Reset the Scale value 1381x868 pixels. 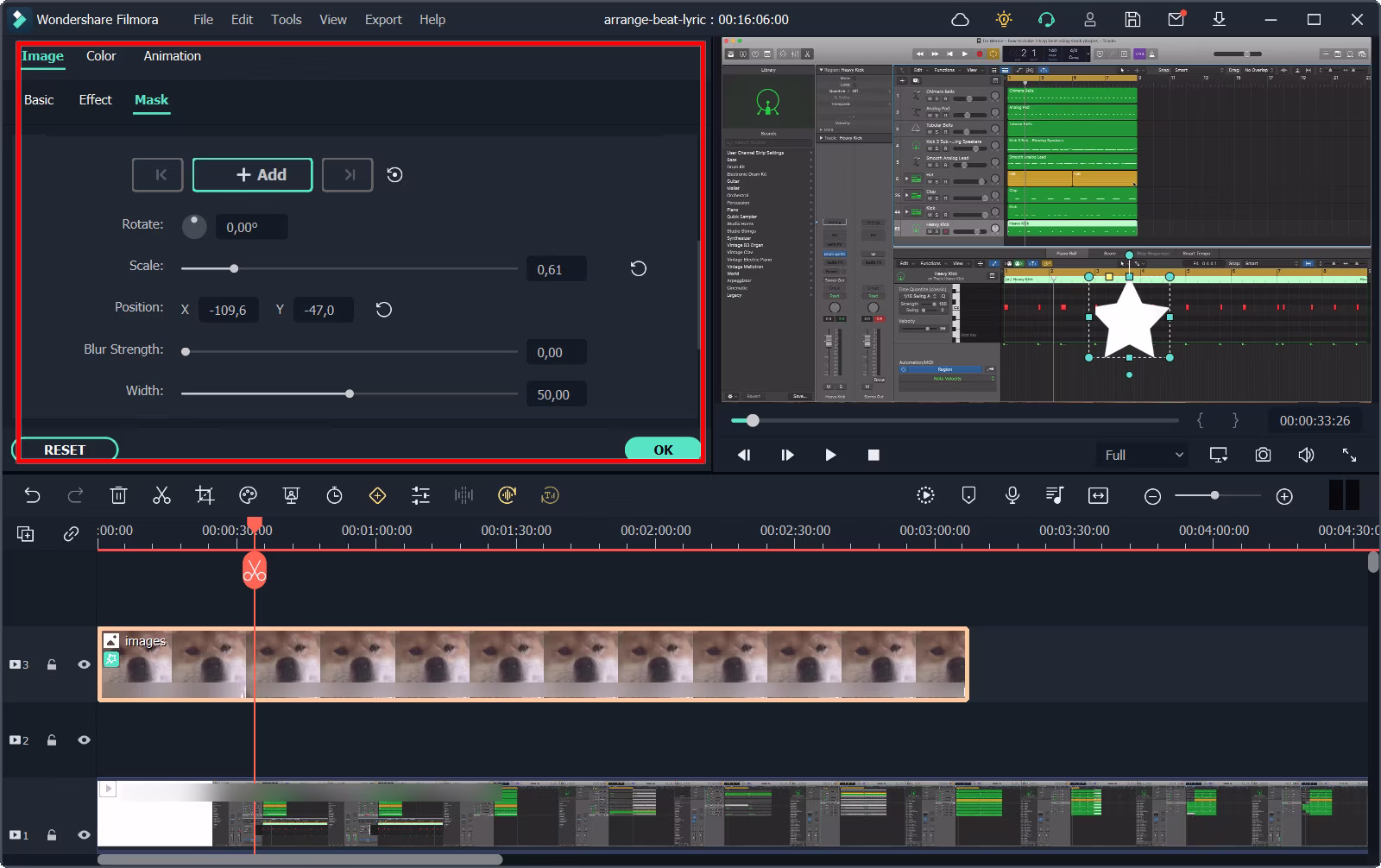639,268
